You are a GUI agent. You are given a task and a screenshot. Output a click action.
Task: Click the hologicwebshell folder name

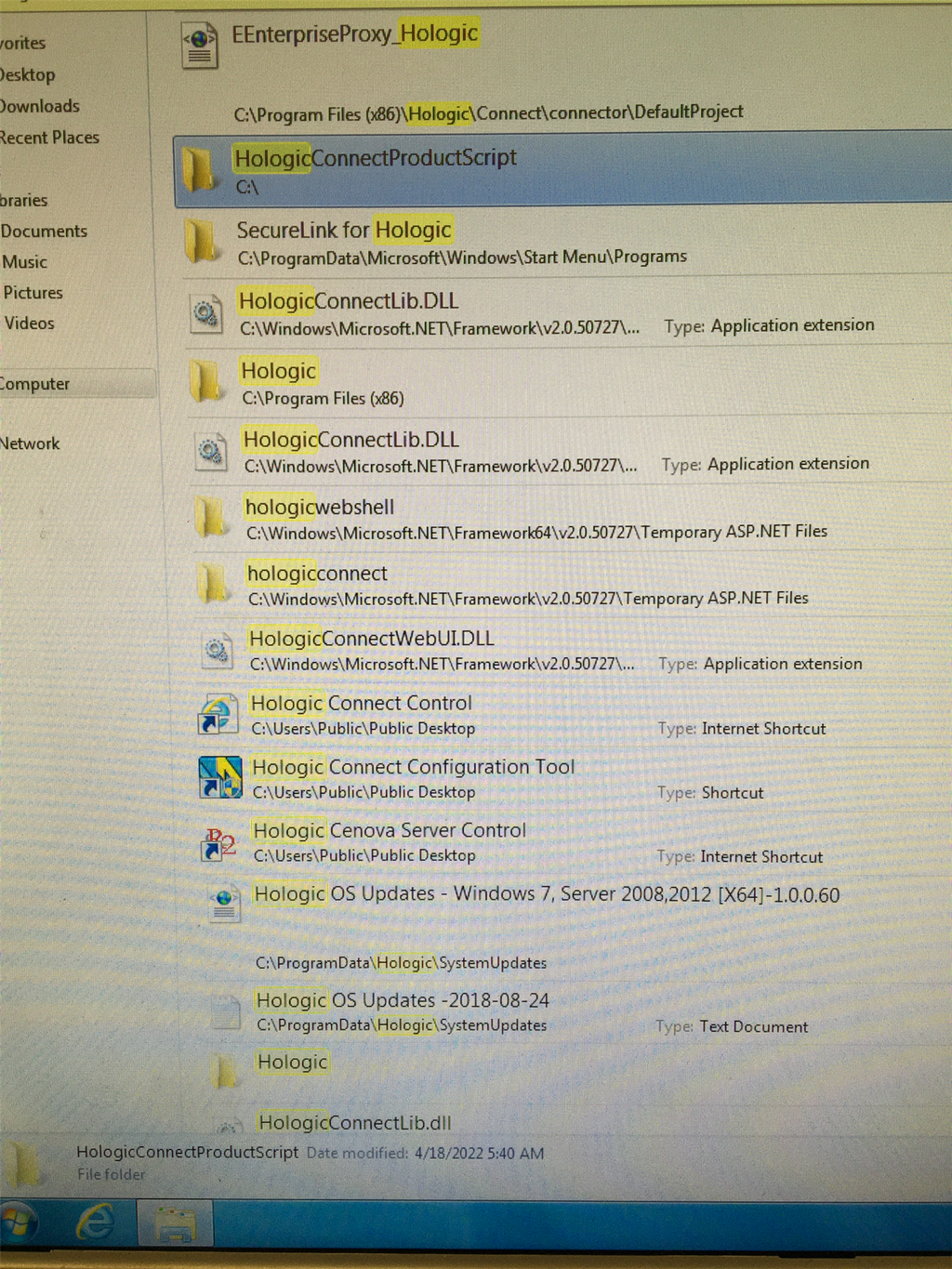pos(320,507)
